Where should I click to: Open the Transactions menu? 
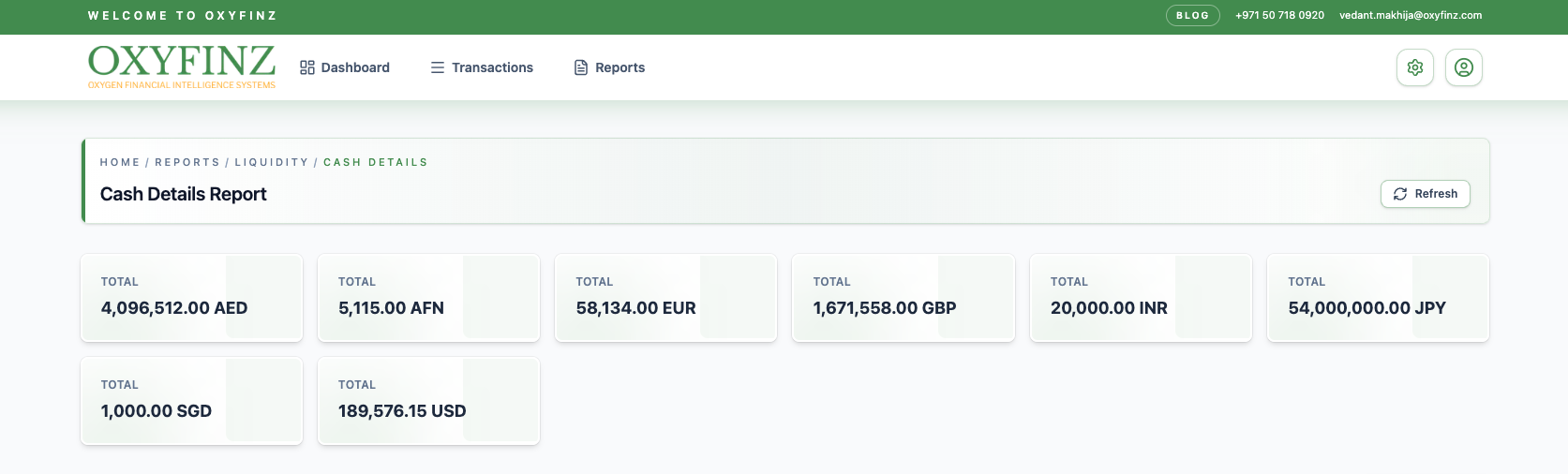482,67
